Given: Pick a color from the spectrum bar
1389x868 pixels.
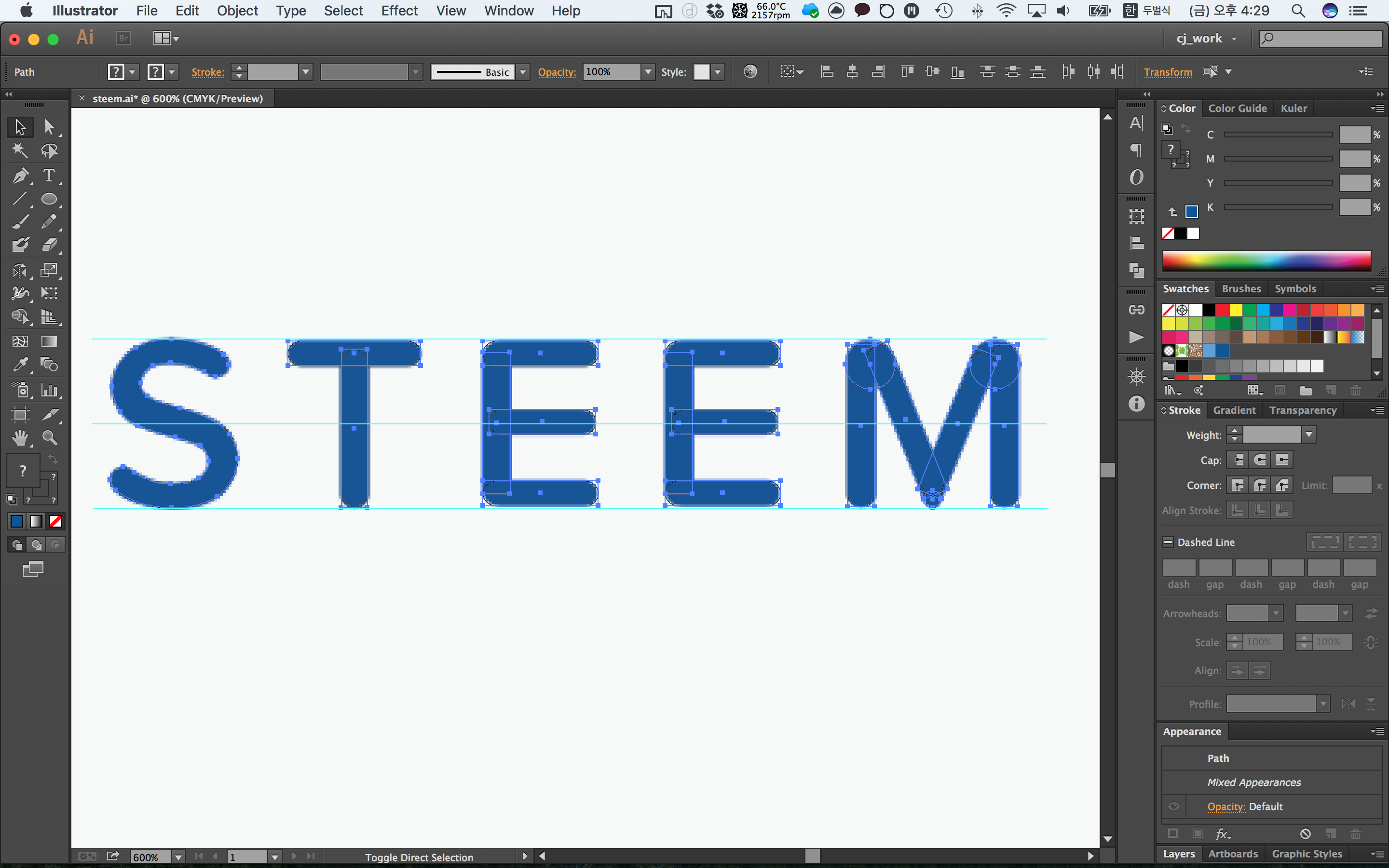Looking at the screenshot, I should click(1266, 260).
